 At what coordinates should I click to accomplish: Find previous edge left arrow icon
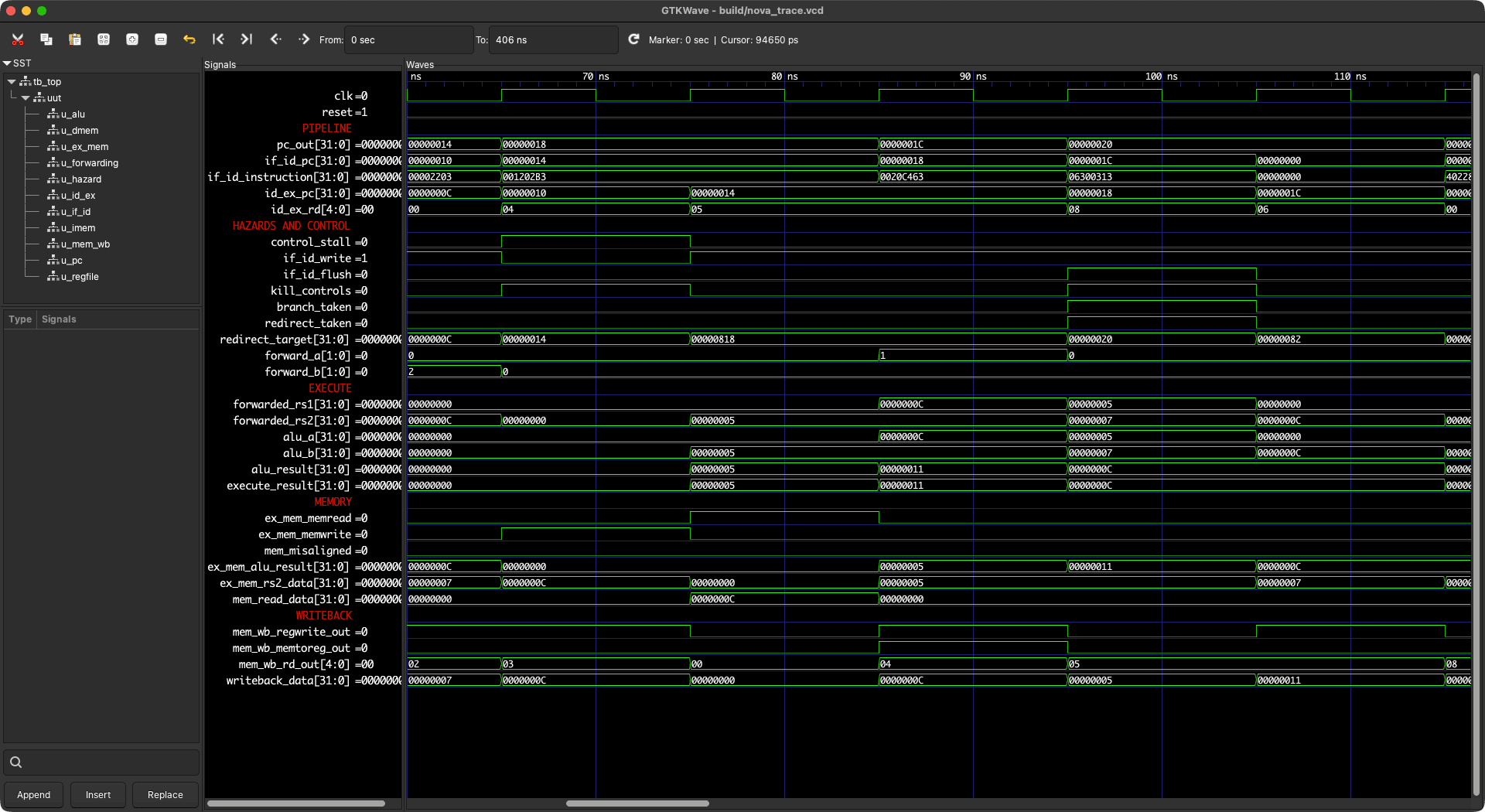[x=275, y=39]
